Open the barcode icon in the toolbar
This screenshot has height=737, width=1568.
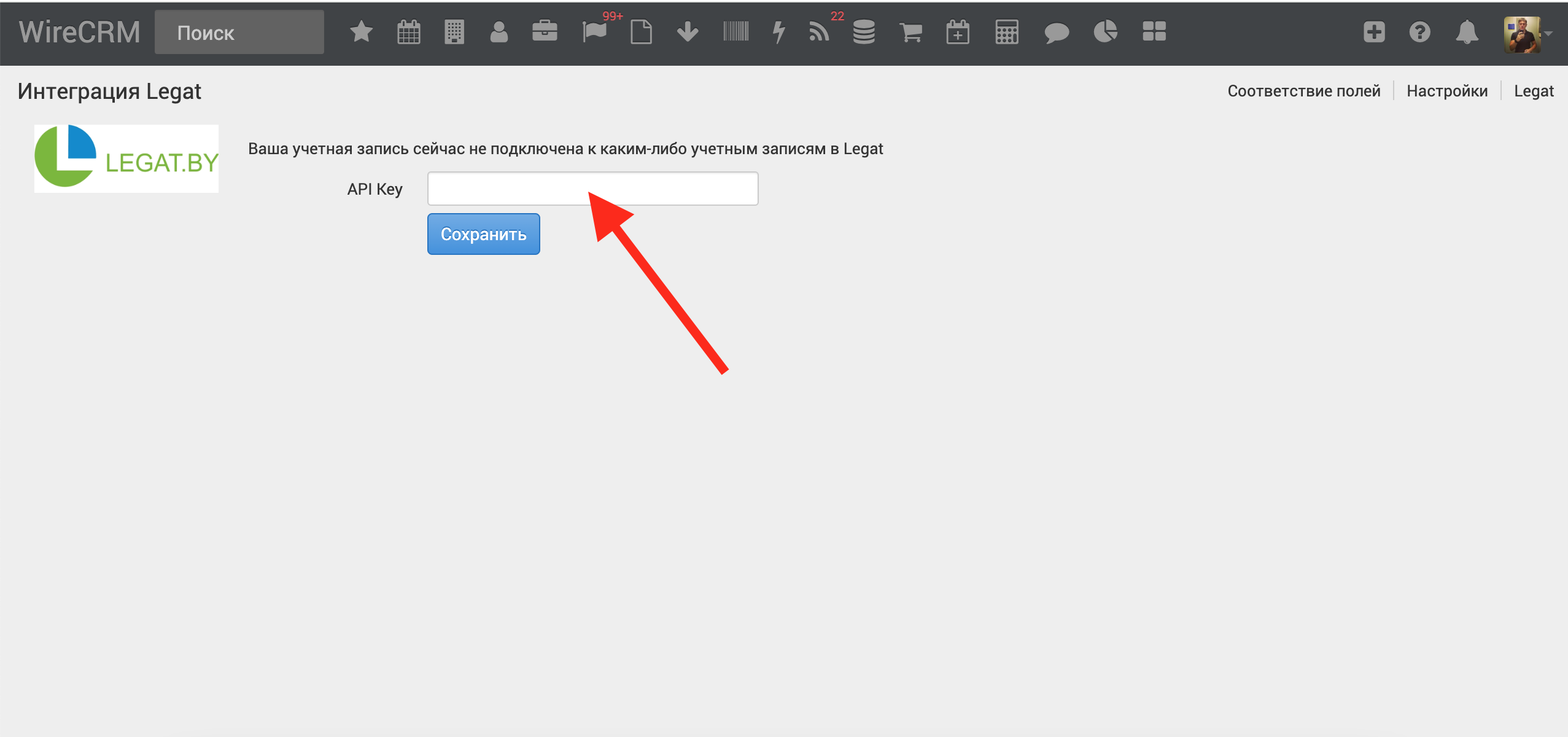tap(735, 31)
